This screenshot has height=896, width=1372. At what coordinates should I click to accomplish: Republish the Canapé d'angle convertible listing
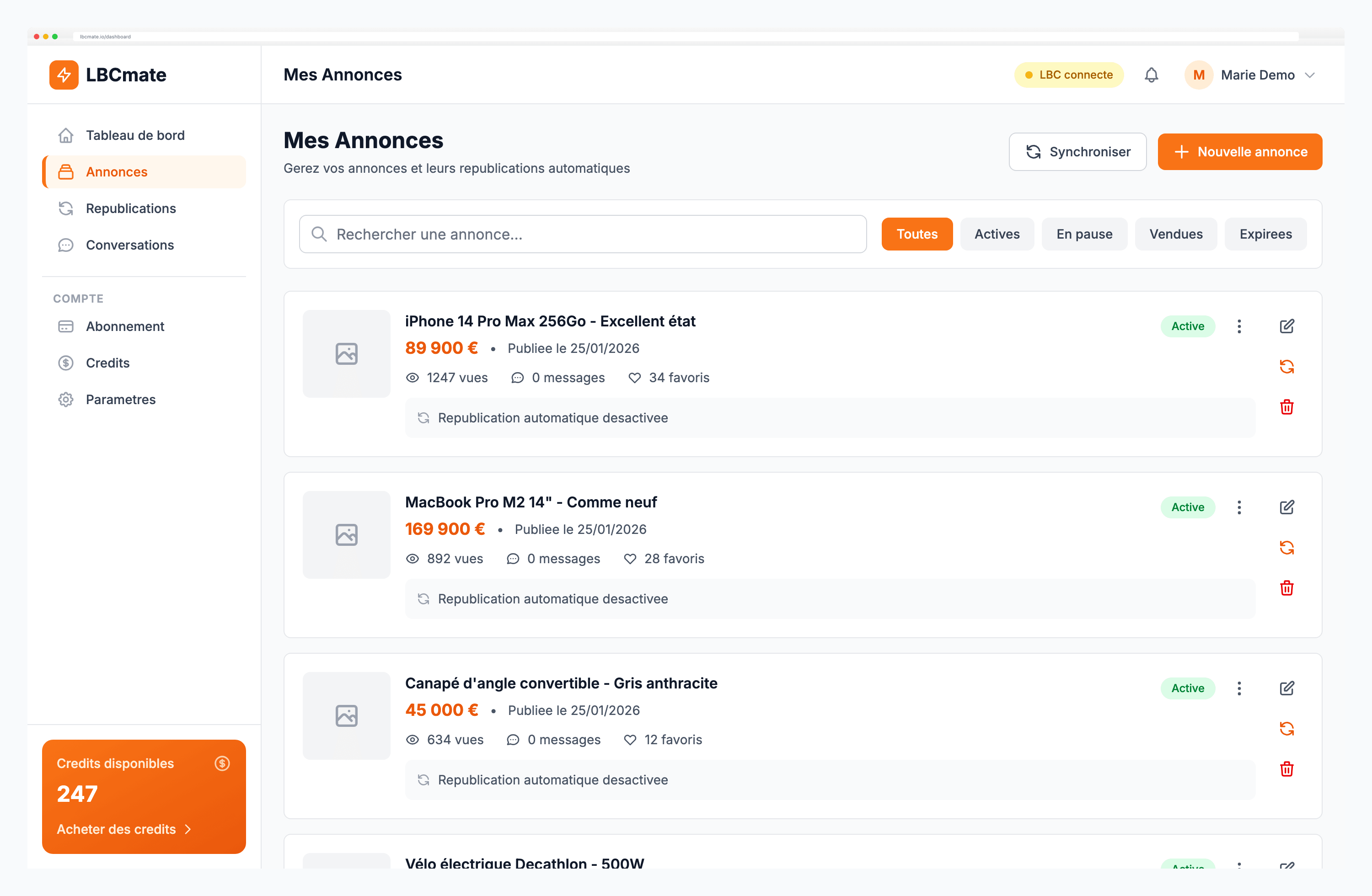(1286, 729)
